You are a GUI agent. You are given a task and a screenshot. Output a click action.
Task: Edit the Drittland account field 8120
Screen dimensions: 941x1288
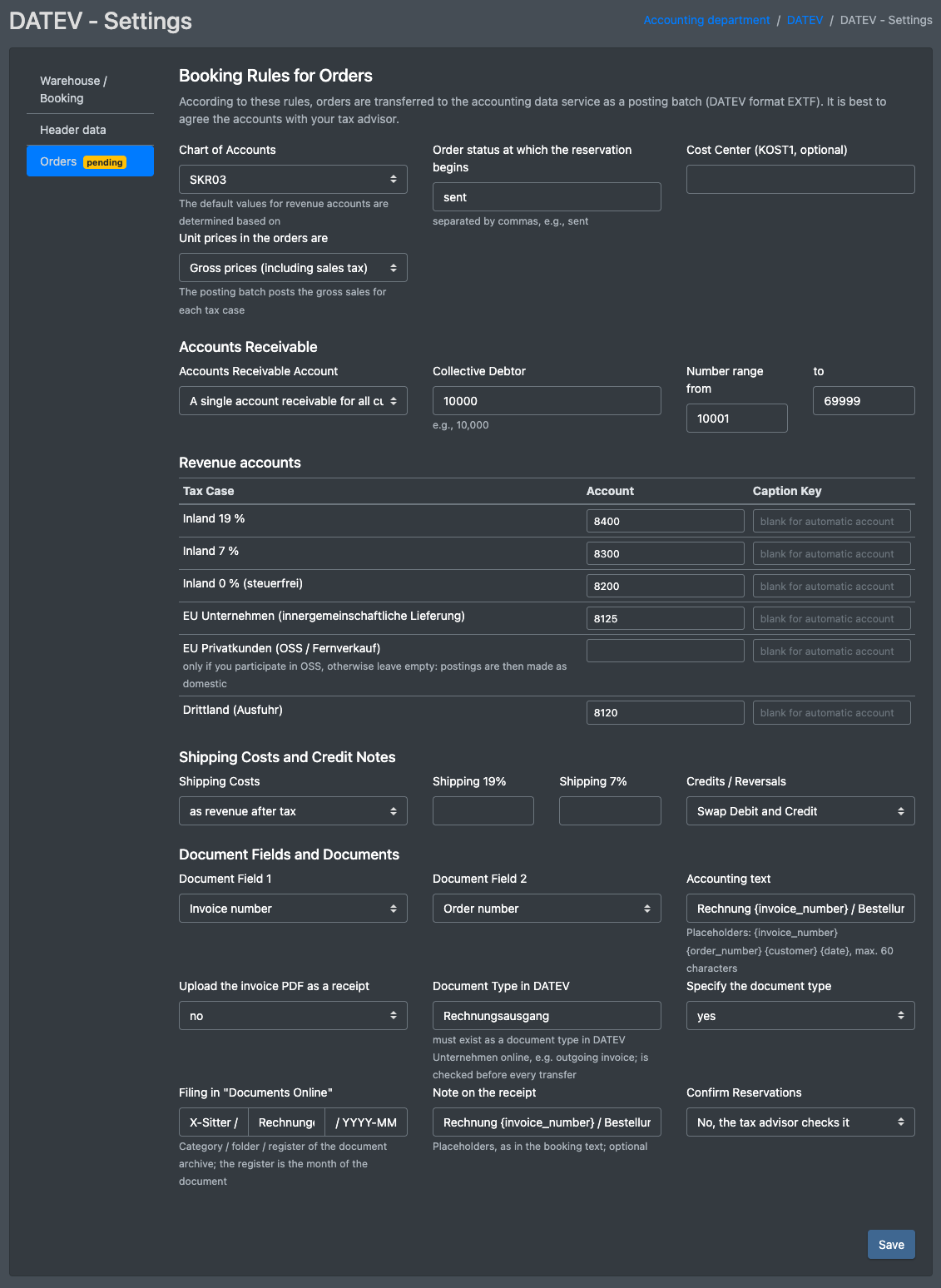click(x=665, y=713)
